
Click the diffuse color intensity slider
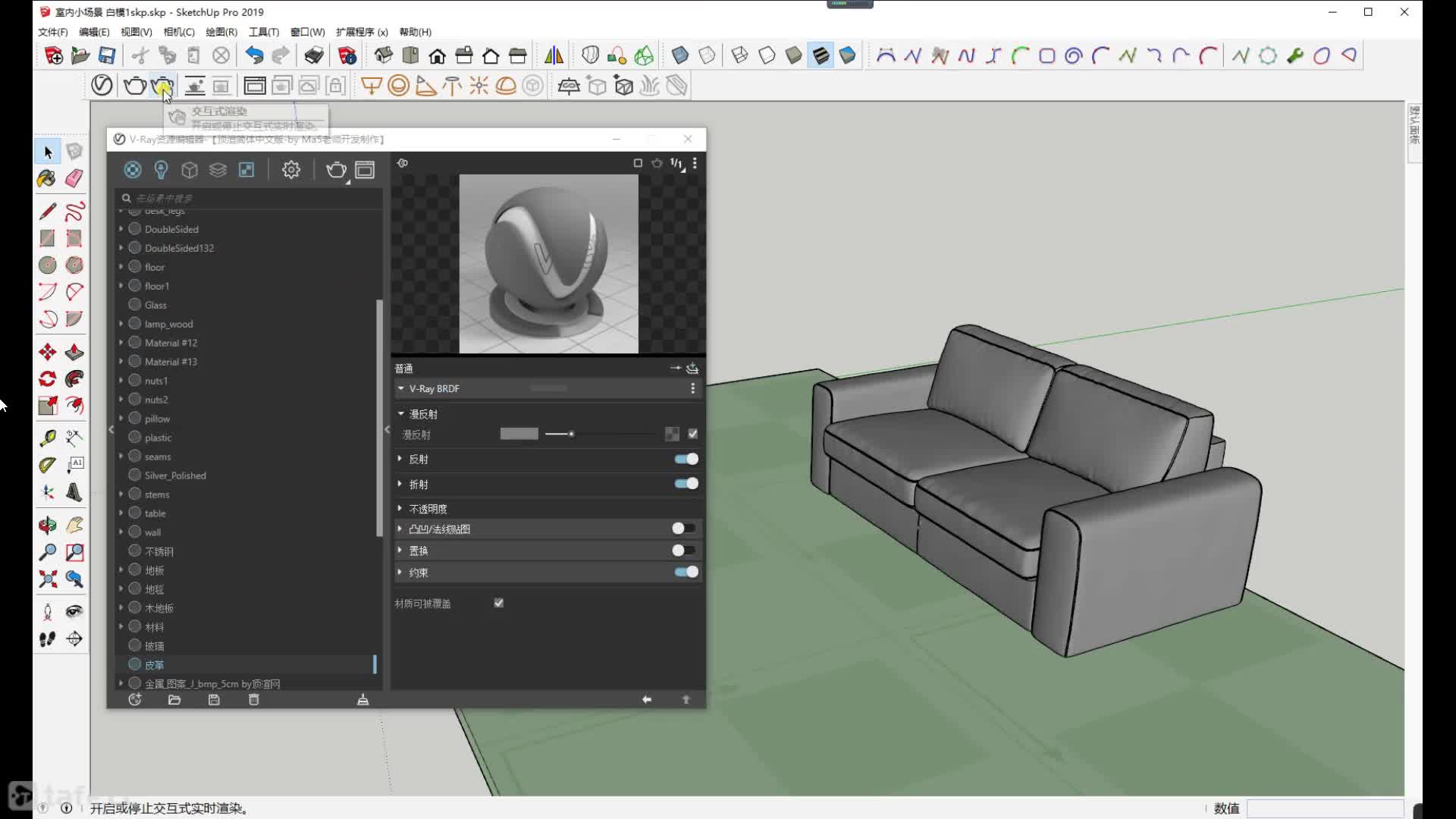[601, 434]
